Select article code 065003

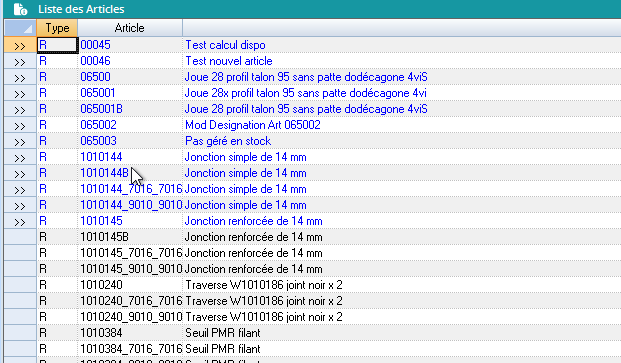[98, 141]
